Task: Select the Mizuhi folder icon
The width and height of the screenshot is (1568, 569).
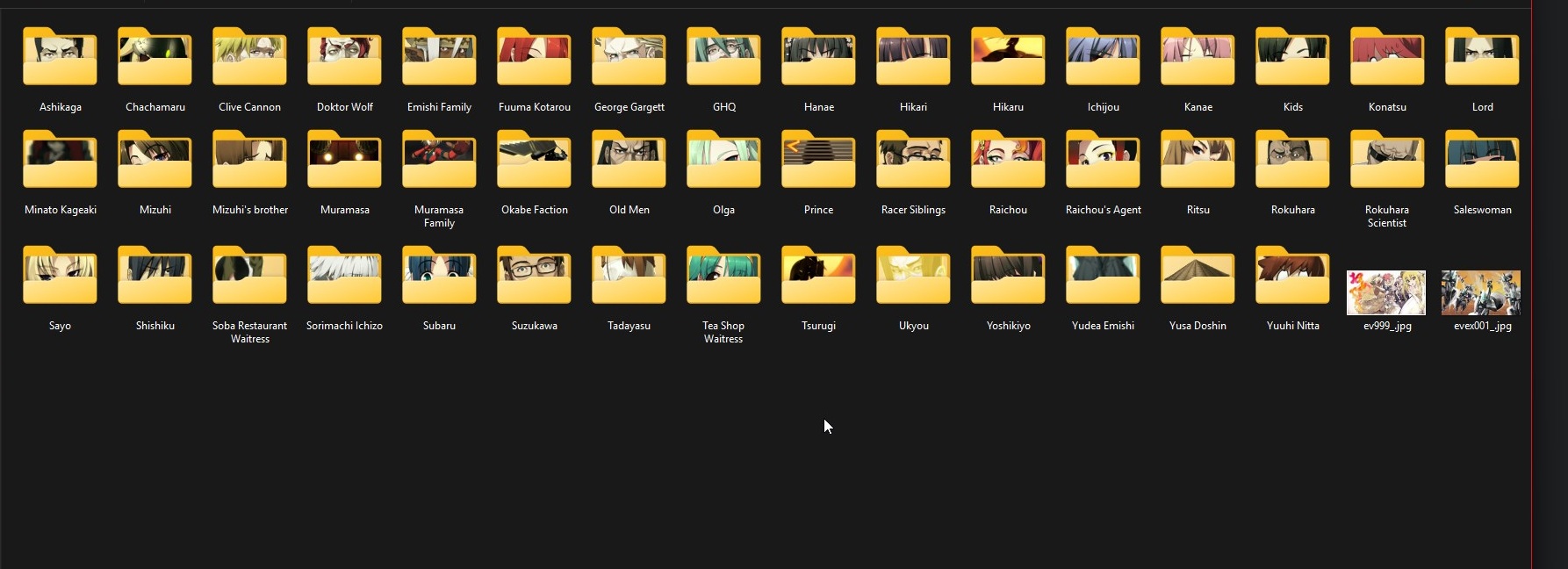Action: (155, 159)
